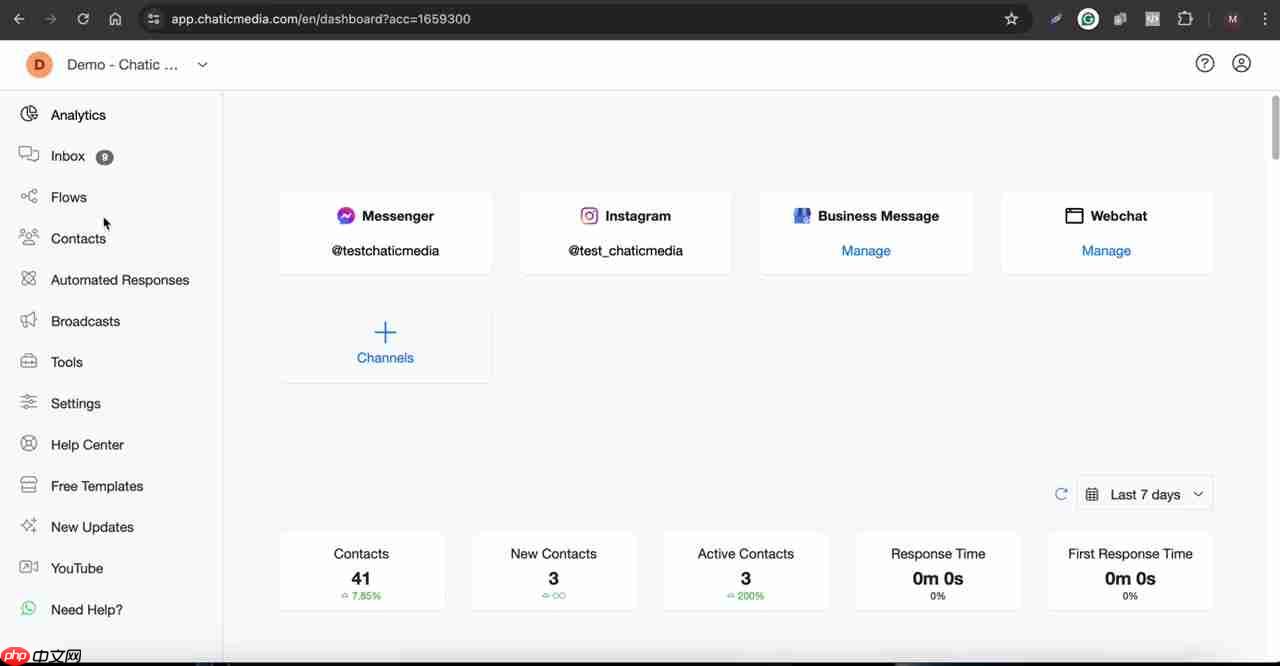Open the Free Templates stack icon
The image size is (1280, 666).
click(x=29, y=485)
